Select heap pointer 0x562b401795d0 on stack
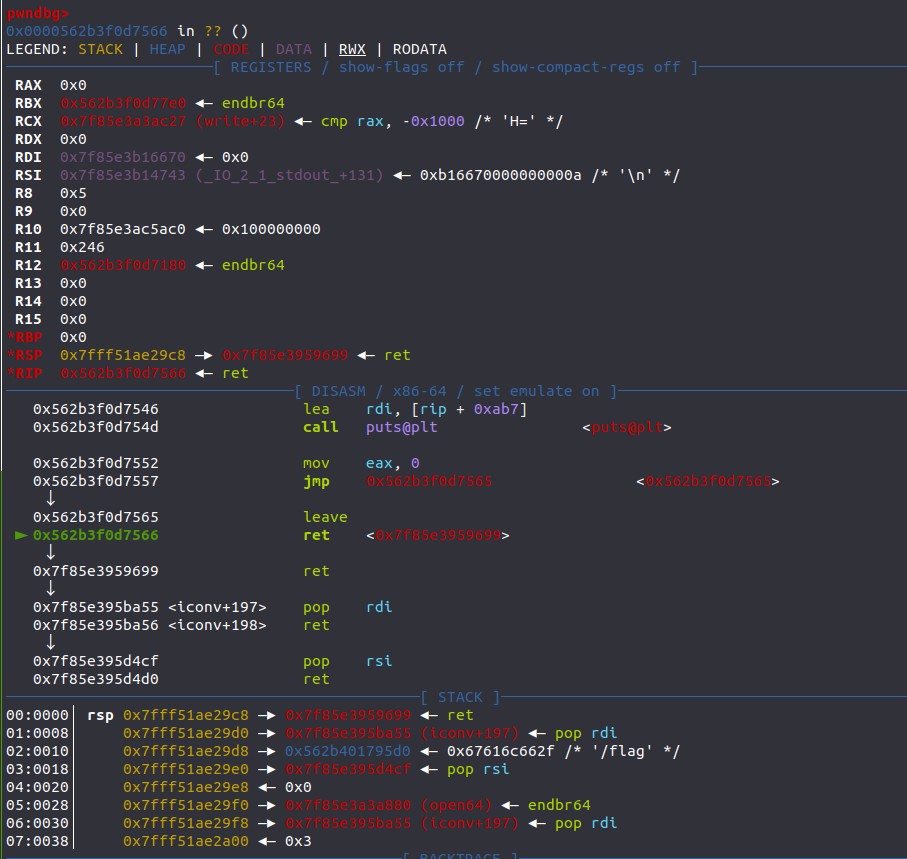The image size is (907, 859). point(348,751)
